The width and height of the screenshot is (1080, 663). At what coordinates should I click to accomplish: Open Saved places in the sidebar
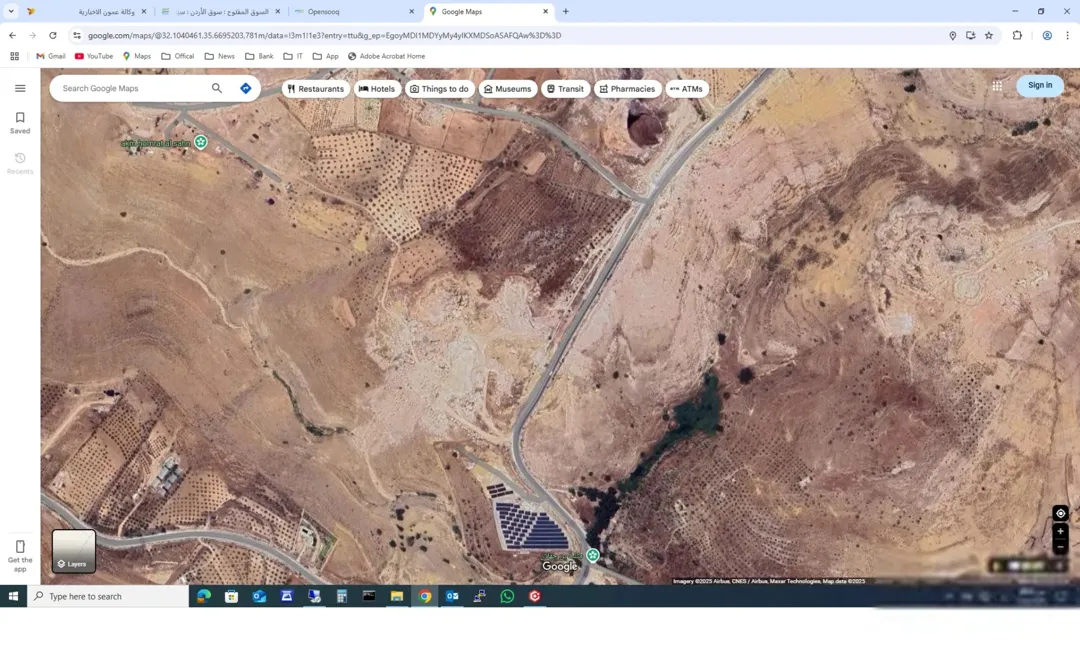20,123
